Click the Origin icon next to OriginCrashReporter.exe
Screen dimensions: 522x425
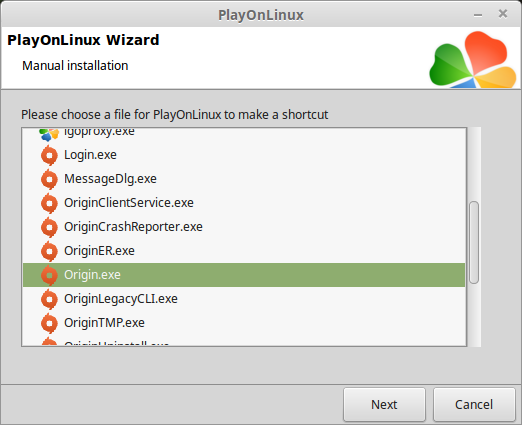coord(49,227)
